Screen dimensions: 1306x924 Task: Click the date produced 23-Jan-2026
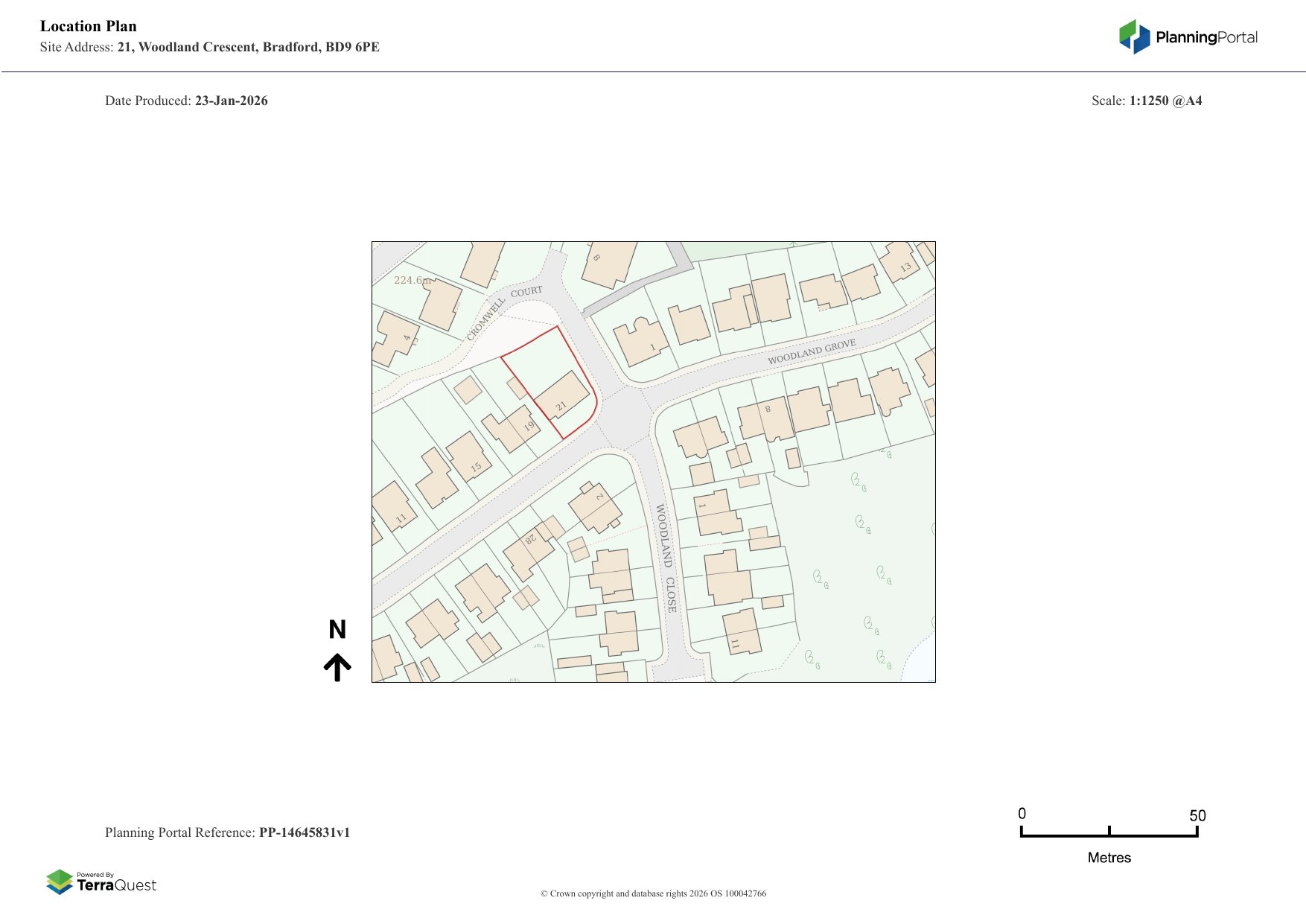(x=231, y=101)
